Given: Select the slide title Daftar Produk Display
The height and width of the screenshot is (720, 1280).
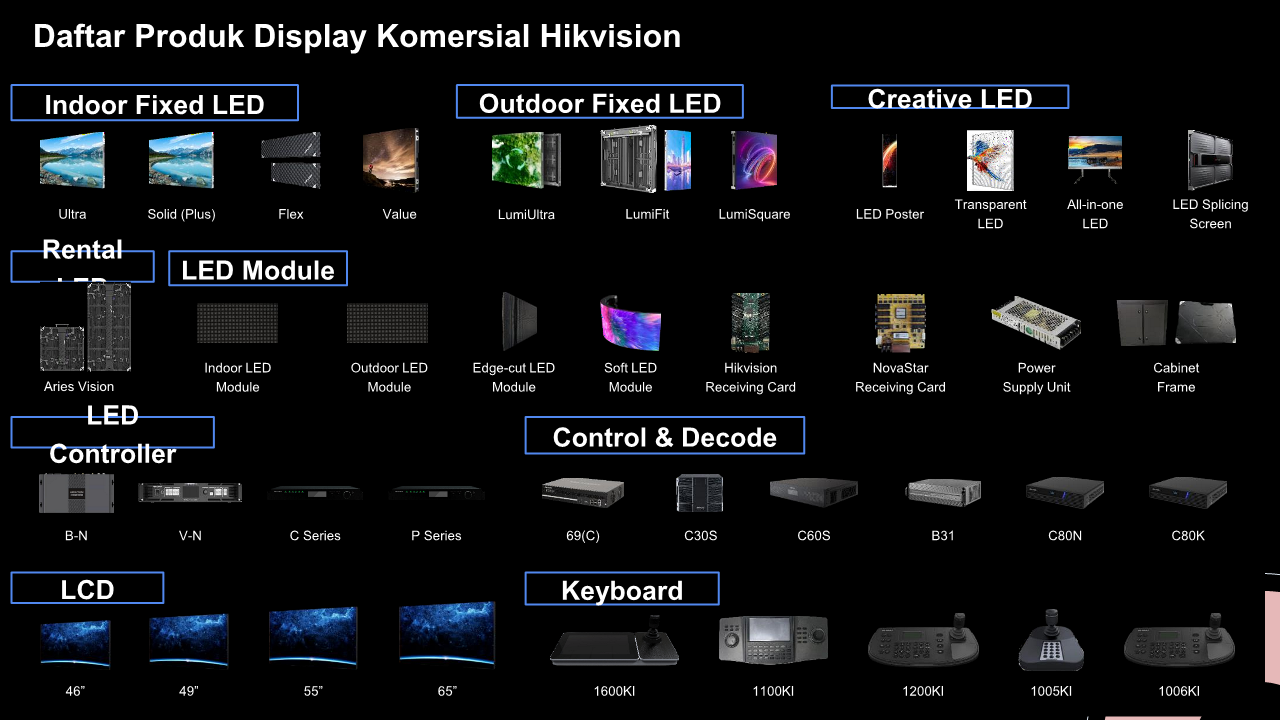Looking at the screenshot, I should click(357, 37).
